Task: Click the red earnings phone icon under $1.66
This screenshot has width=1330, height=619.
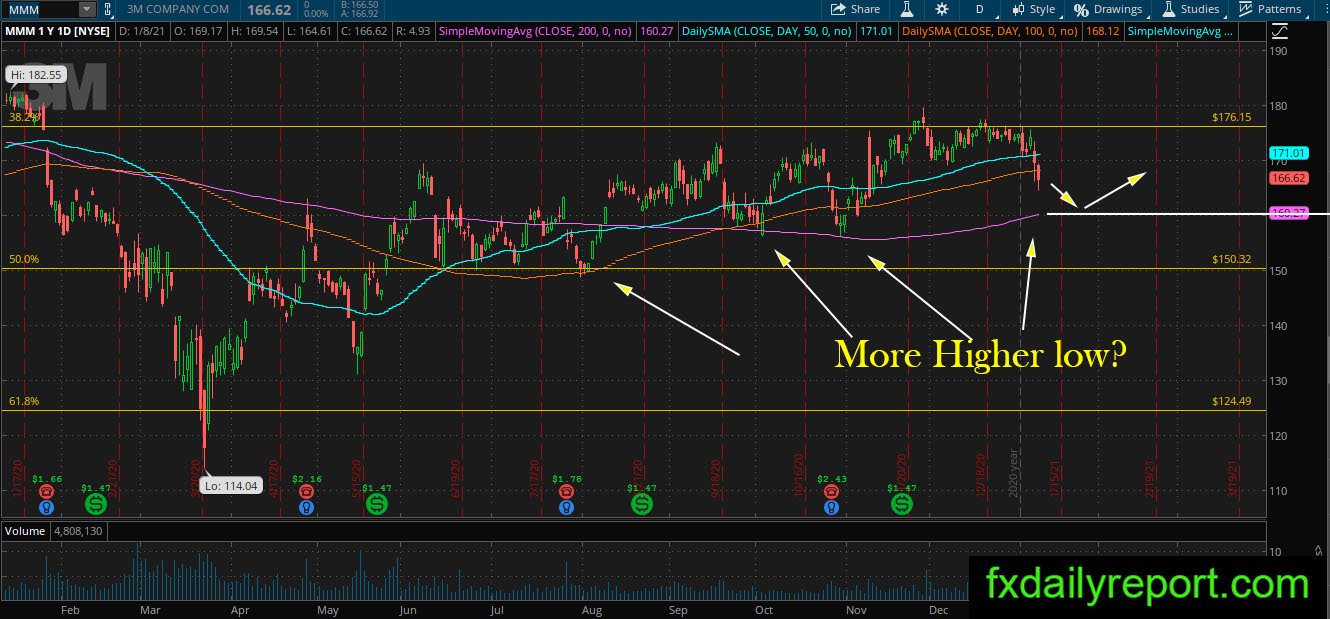Action: [46, 492]
